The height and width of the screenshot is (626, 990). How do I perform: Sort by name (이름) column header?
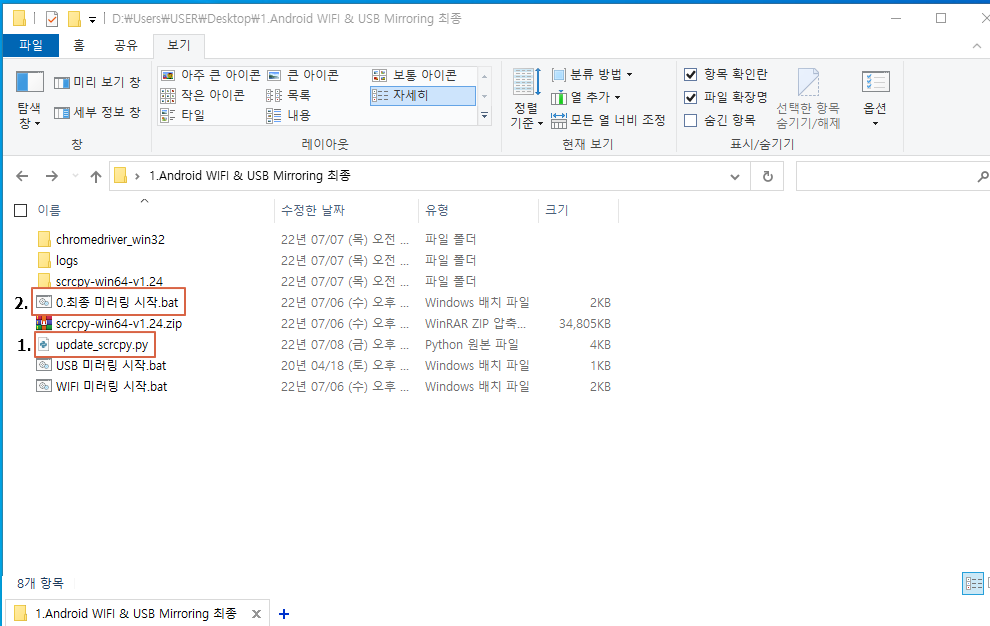(49, 210)
